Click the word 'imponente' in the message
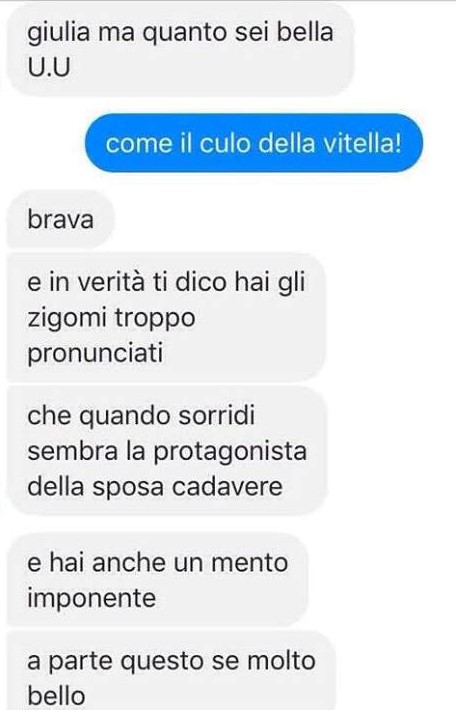Image resolution: width=456 pixels, height=710 pixels. 91,599
